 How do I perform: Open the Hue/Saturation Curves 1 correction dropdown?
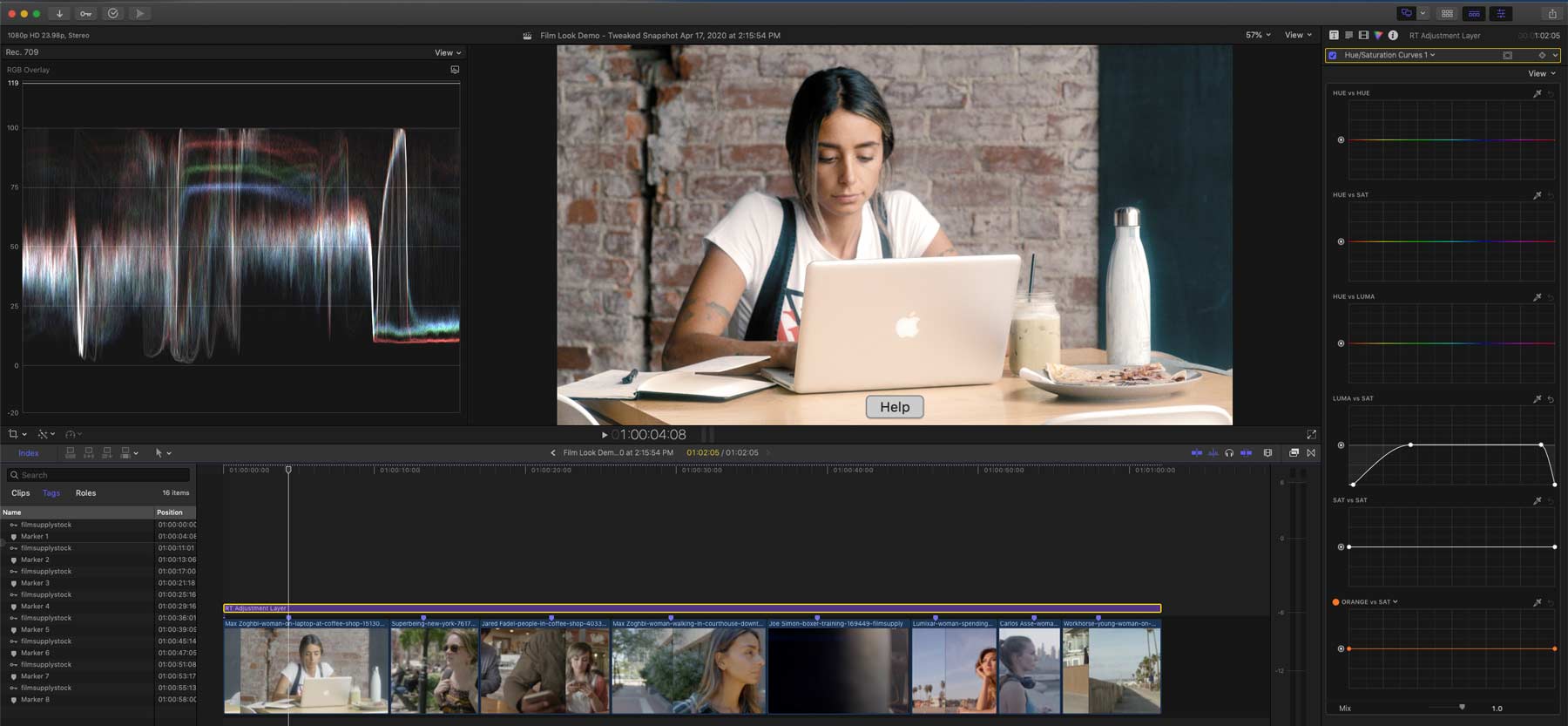click(x=1389, y=55)
